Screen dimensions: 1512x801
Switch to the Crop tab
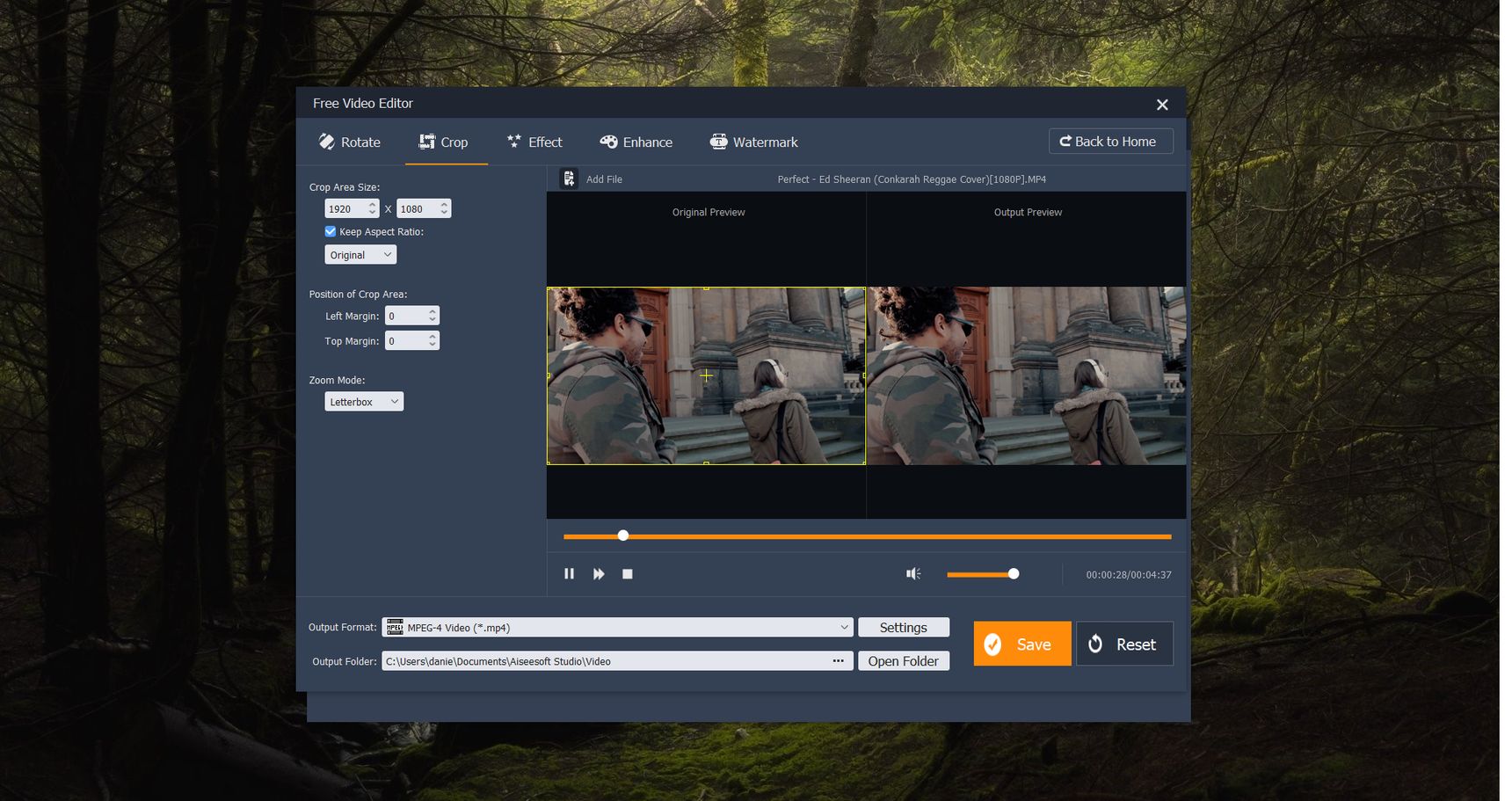[445, 142]
